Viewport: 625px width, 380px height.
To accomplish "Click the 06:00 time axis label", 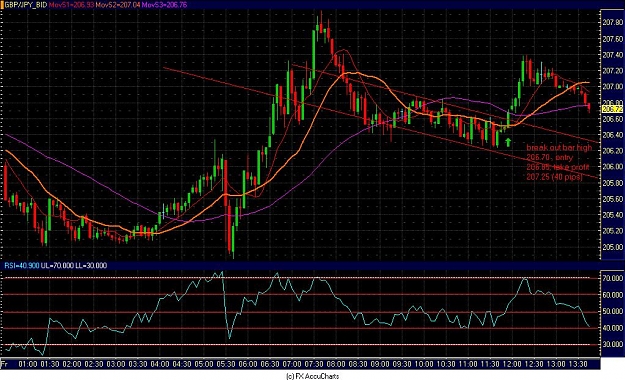I will [x=248, y=364].
